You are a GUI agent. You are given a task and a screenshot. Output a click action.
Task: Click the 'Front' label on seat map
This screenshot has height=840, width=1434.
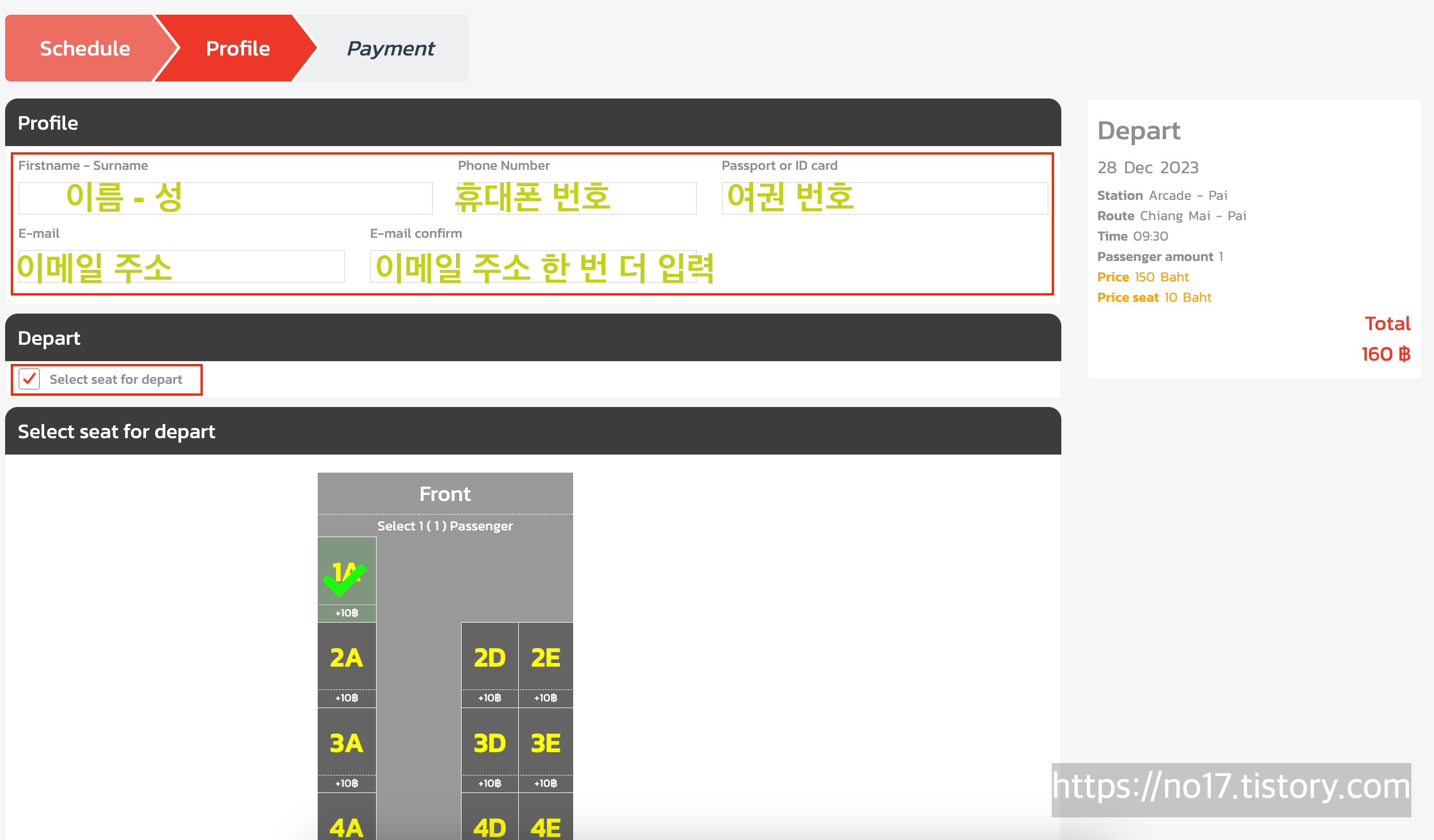[445, 494]
